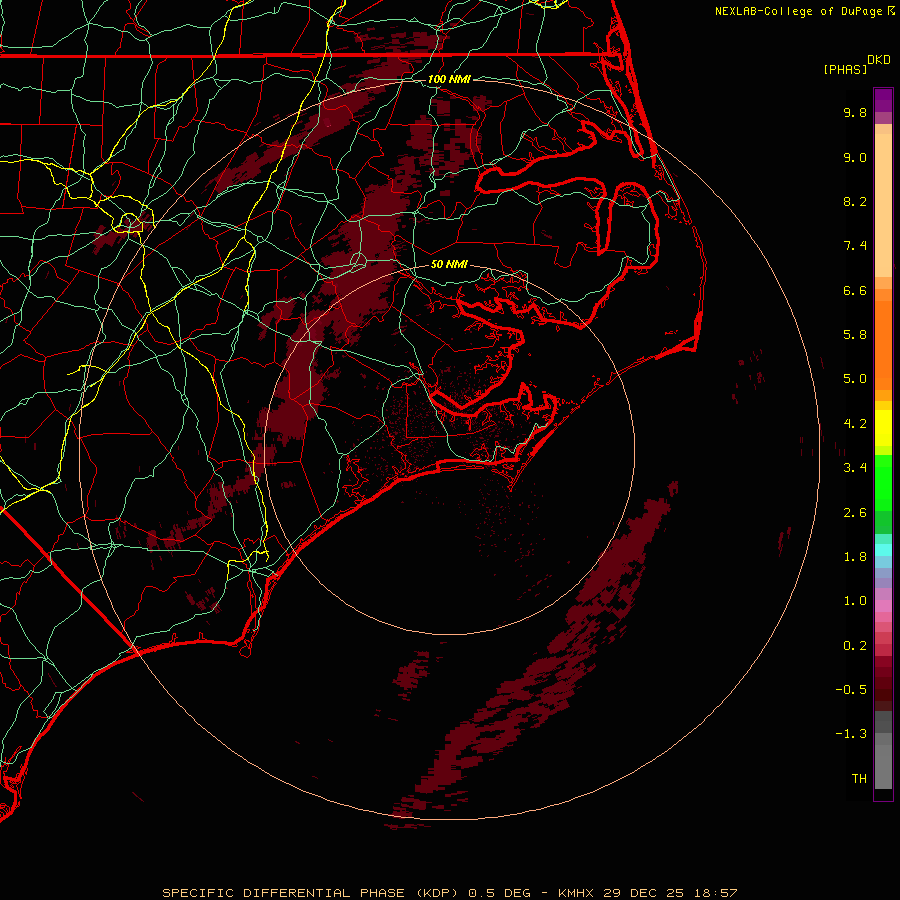Click the 7.4 value on the scale

[855, 246]
